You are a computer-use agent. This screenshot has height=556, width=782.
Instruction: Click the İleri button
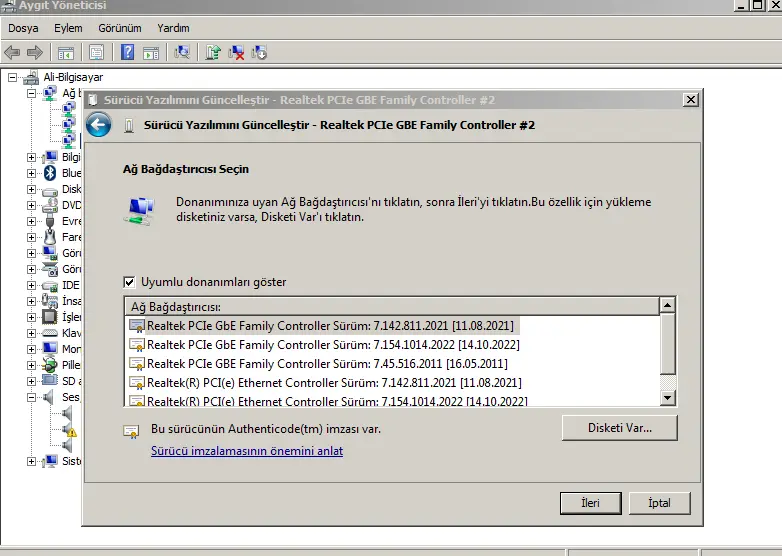point(590,503)
